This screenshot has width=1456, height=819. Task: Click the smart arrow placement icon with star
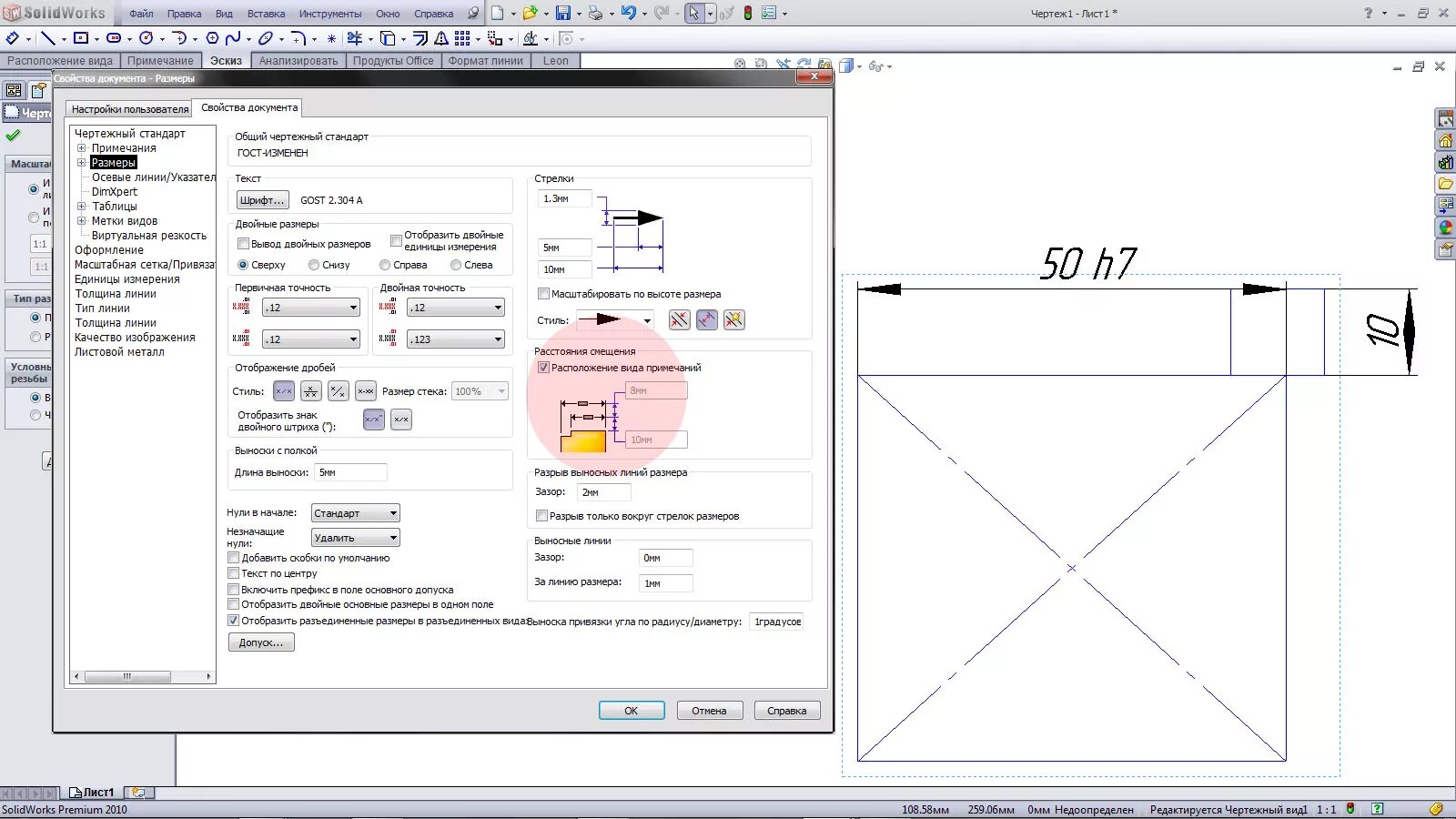point(734,319)
